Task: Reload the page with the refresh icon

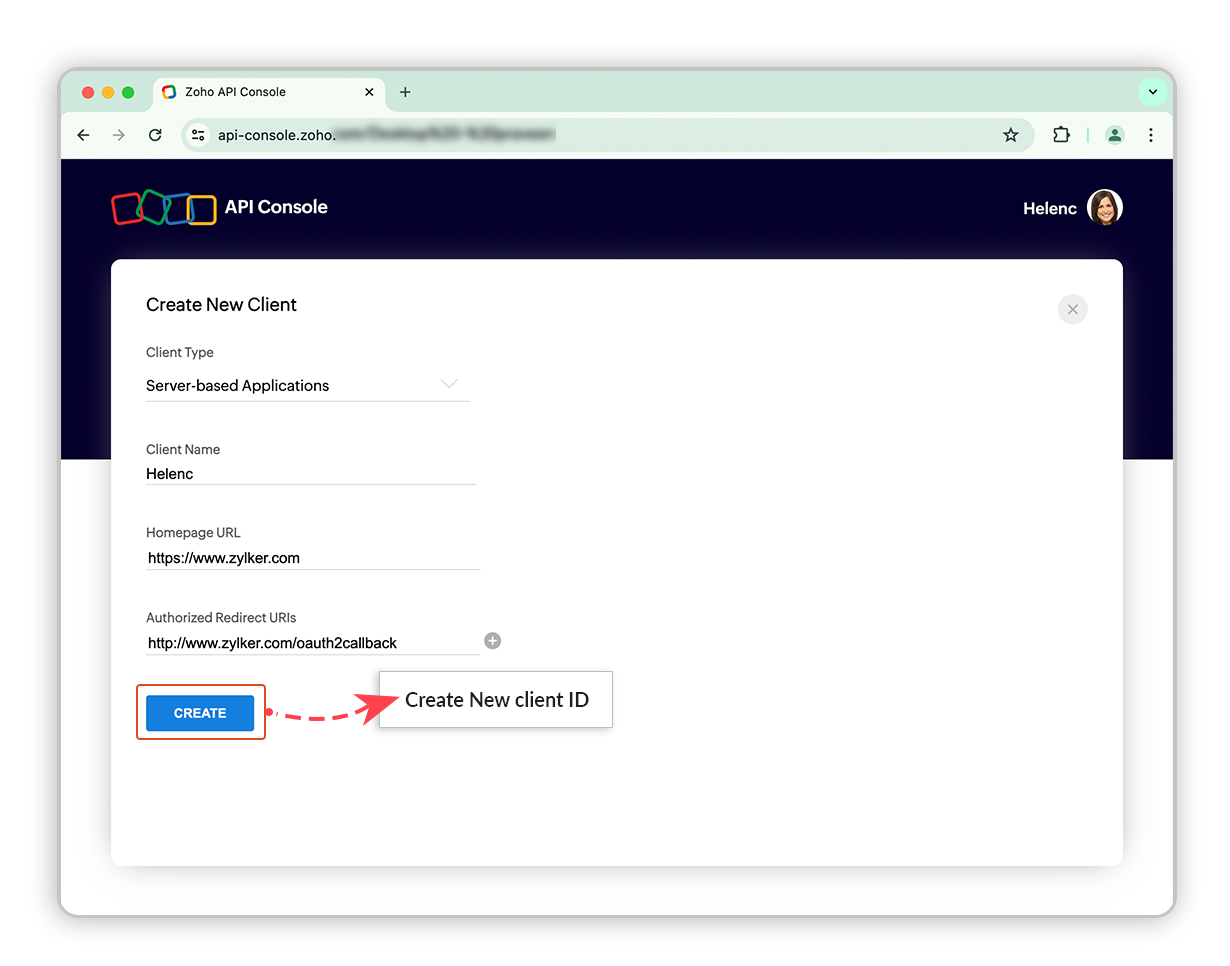Action: [x=155, y=134]
